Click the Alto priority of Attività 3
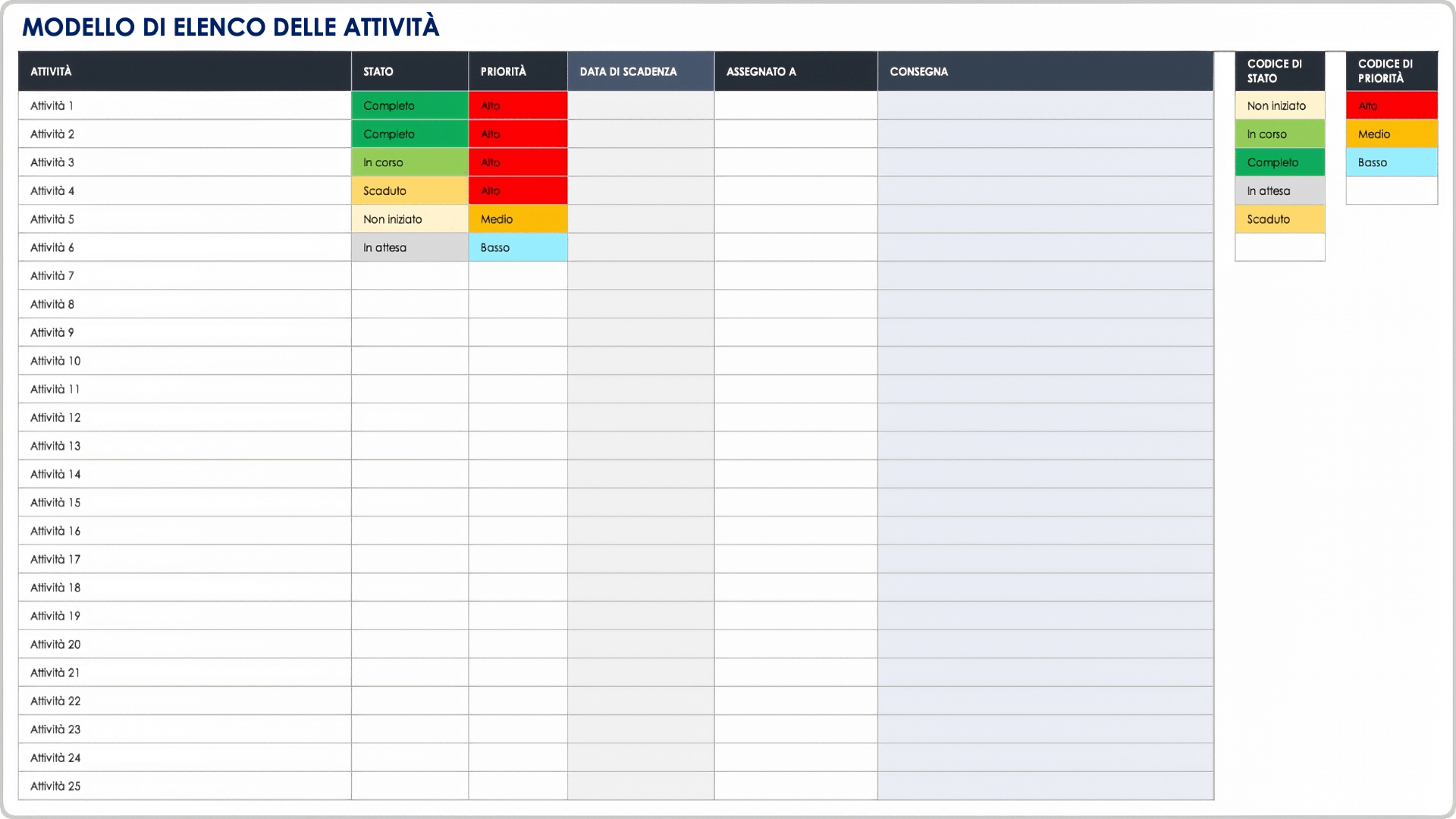The width and height of the screenshot is (1456, 819). (x=518, y=162)
